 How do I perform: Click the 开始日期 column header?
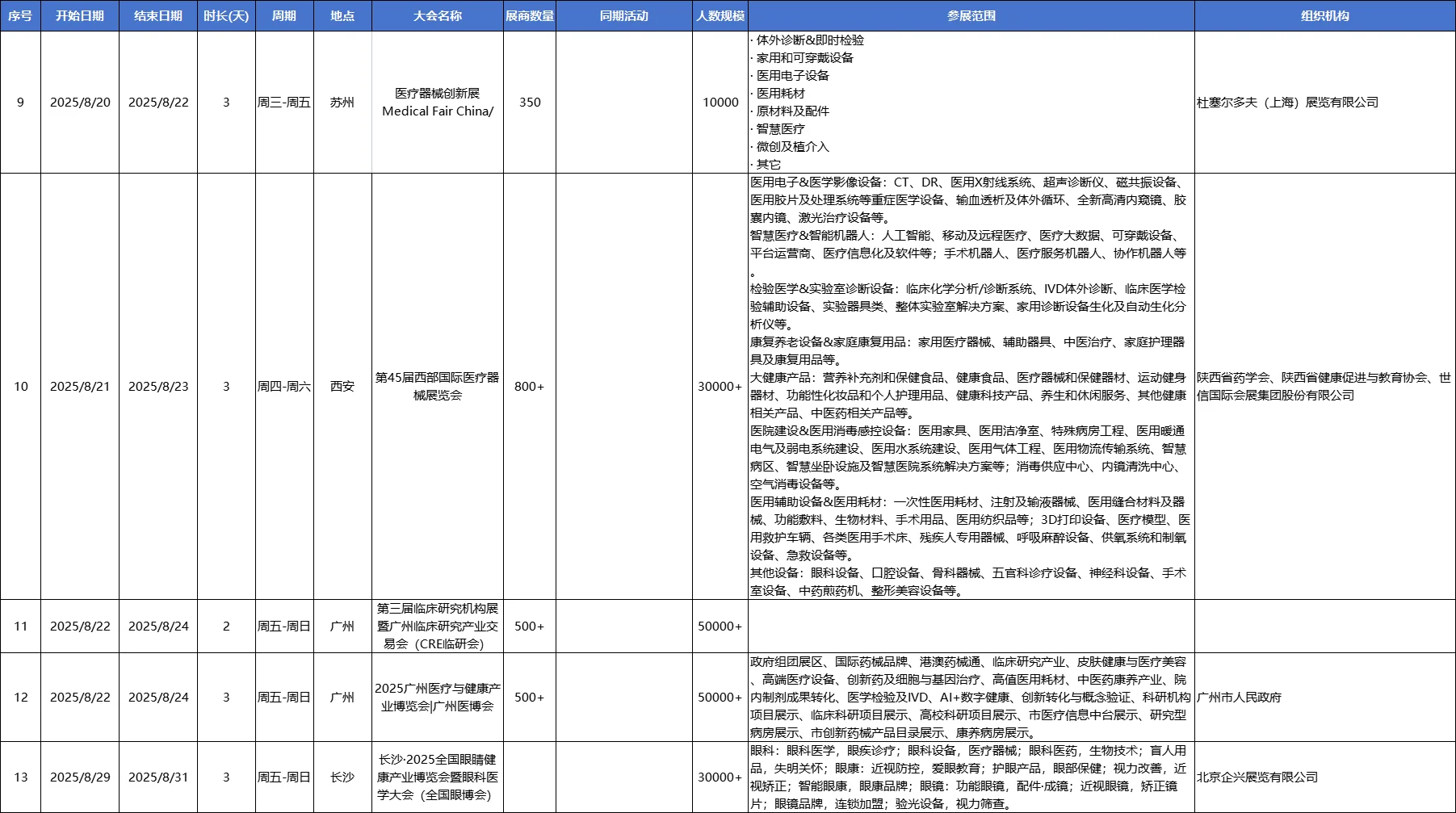(x=80, y=15)
